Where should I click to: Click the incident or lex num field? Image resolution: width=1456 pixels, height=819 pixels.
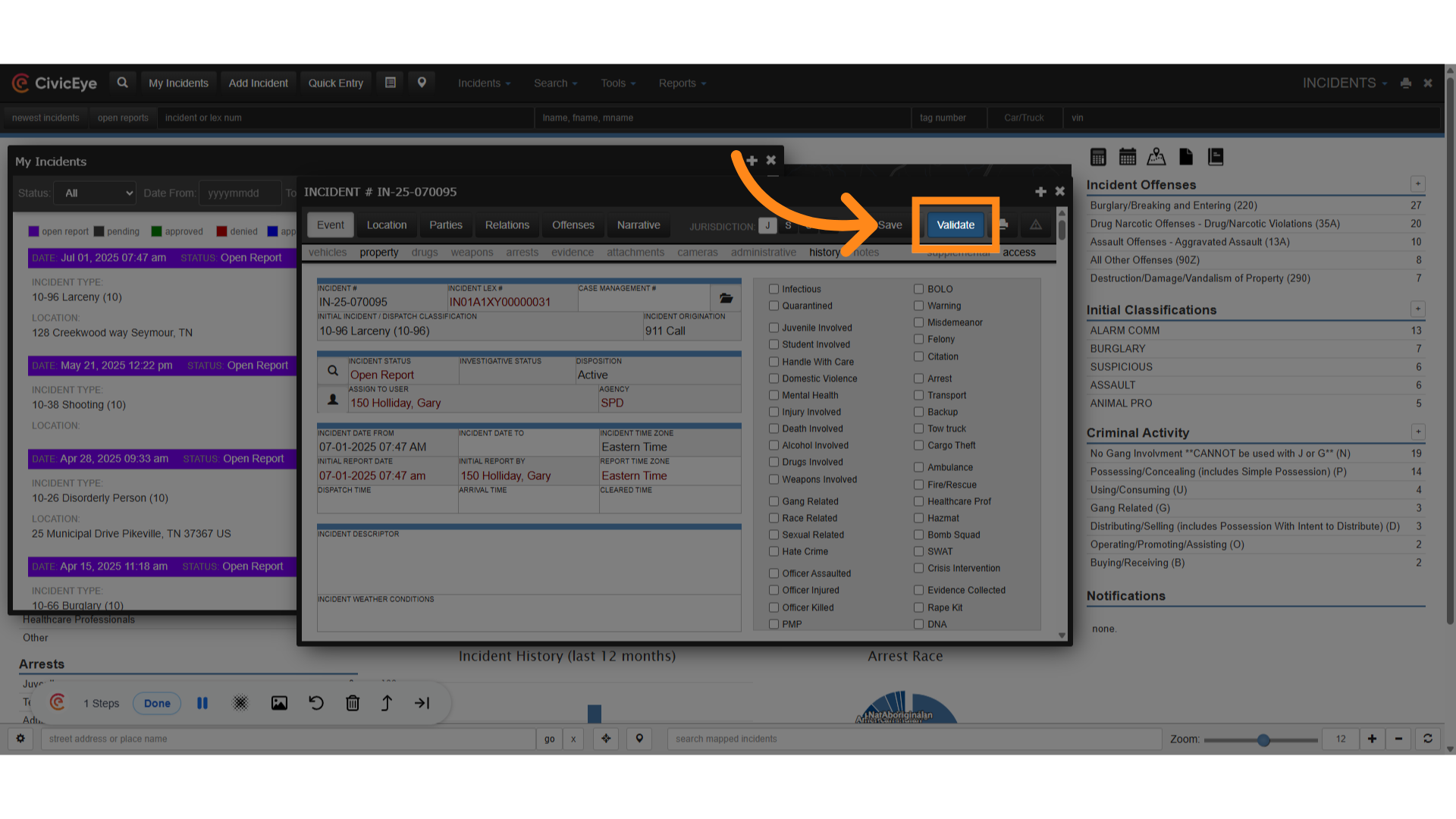[x=346, y=118]
